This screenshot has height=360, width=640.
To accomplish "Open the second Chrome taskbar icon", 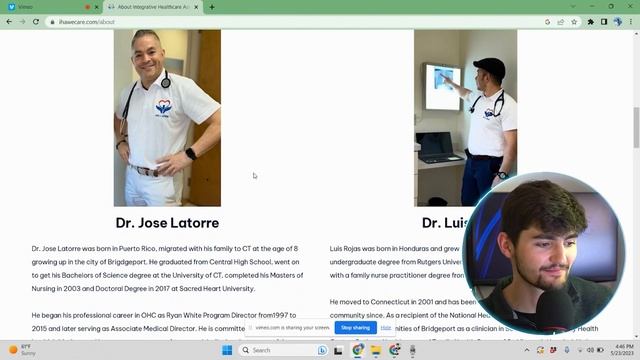I will pyautogui.click(x=394, y=350).
